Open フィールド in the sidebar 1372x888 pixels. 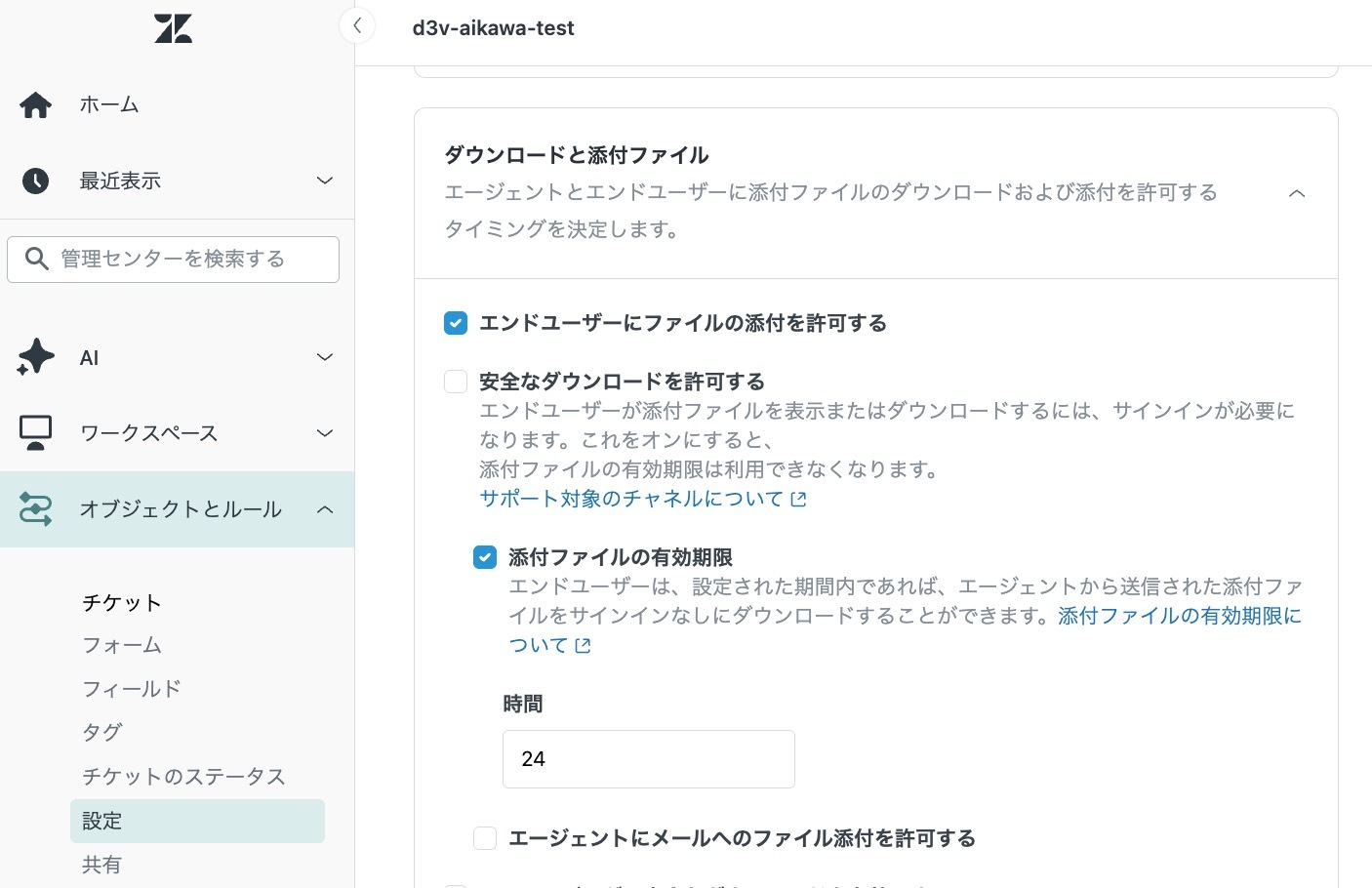click(132, 689)
